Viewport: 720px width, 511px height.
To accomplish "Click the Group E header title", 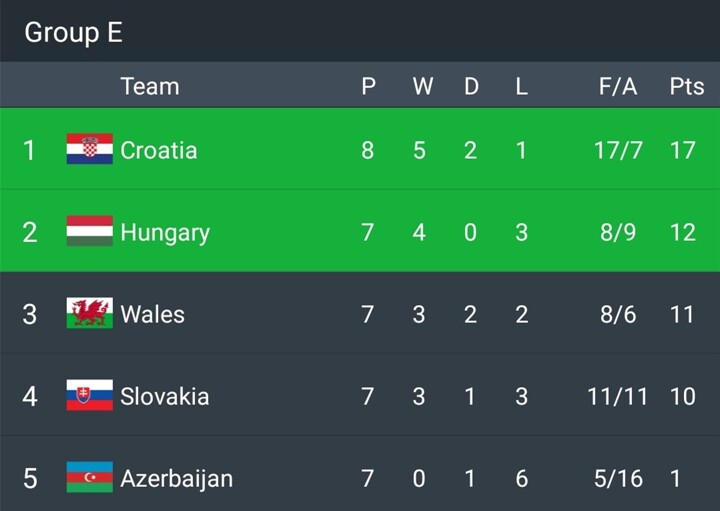I will pos(73,32).
